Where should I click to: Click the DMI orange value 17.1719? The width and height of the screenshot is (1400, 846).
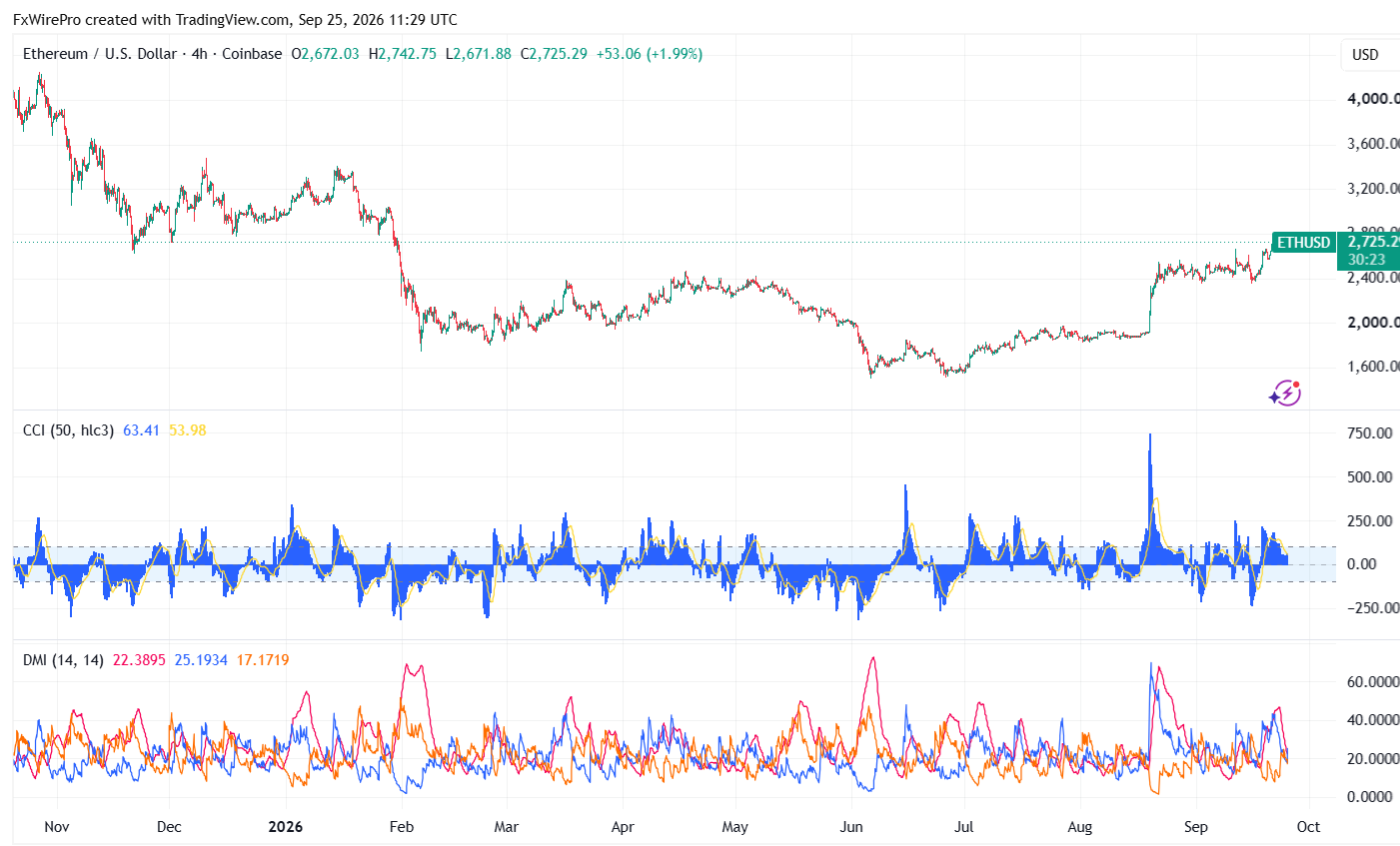(x=263, y=660)
